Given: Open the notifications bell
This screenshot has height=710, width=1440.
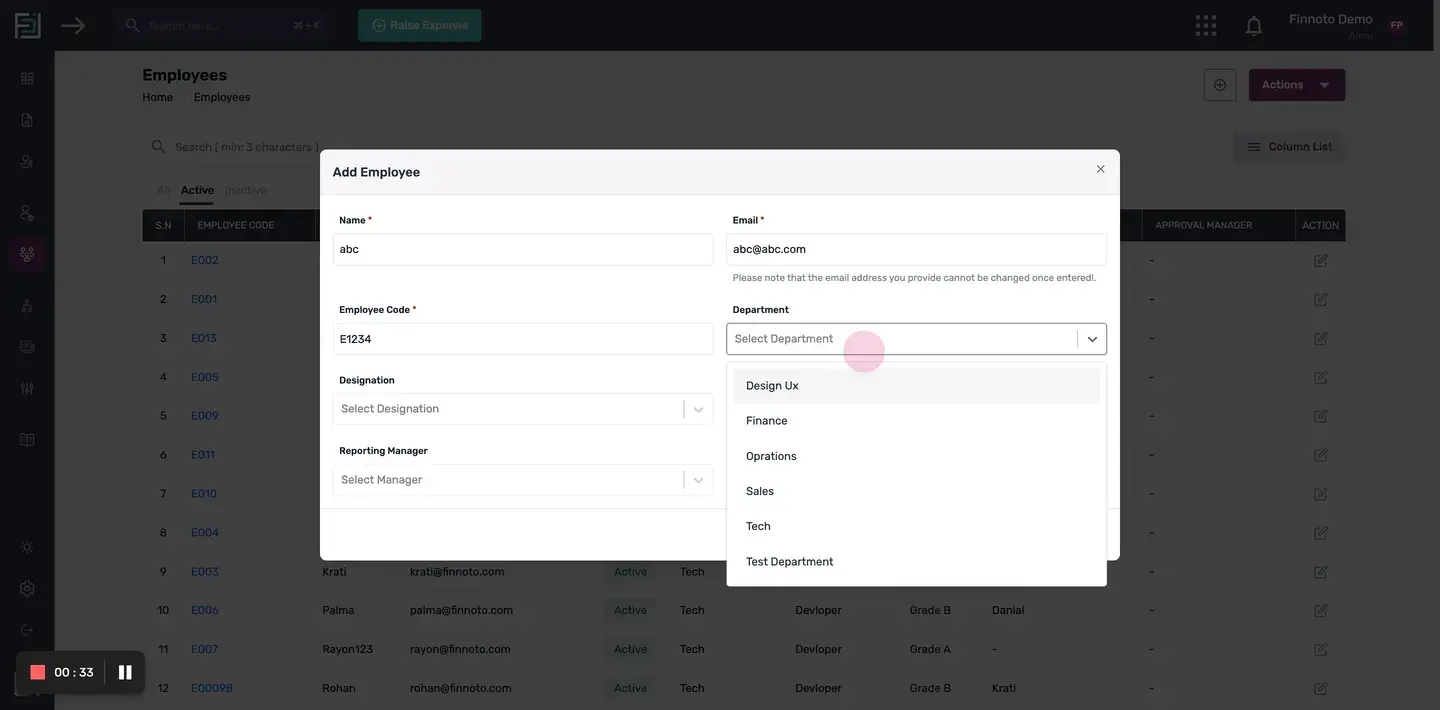Looking at the screenshot, I should [1253, 26].
